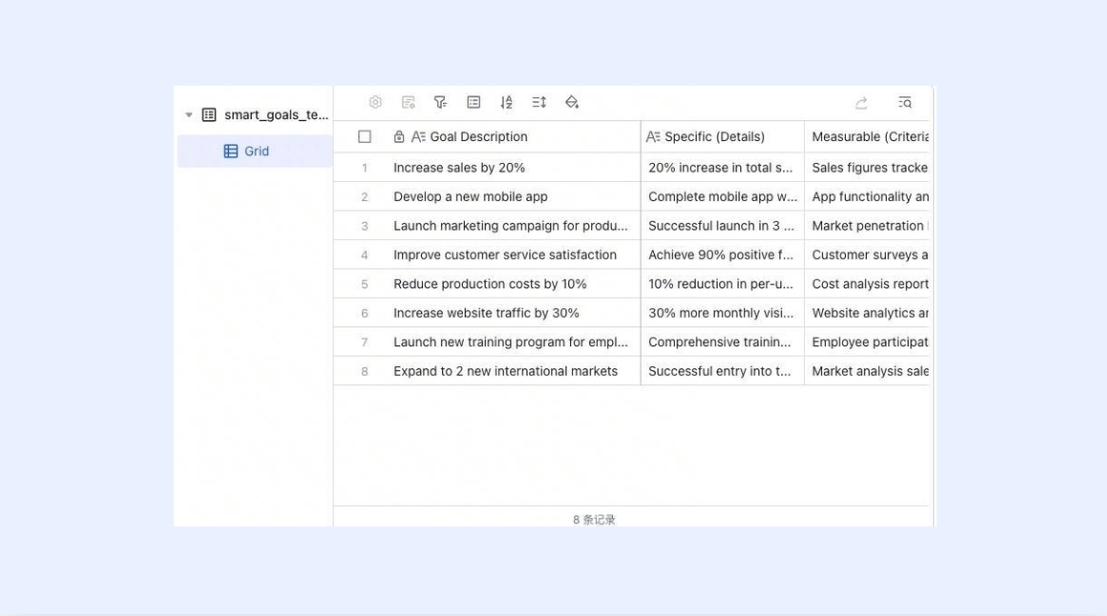Select cell 'Market penetration'

867,225
